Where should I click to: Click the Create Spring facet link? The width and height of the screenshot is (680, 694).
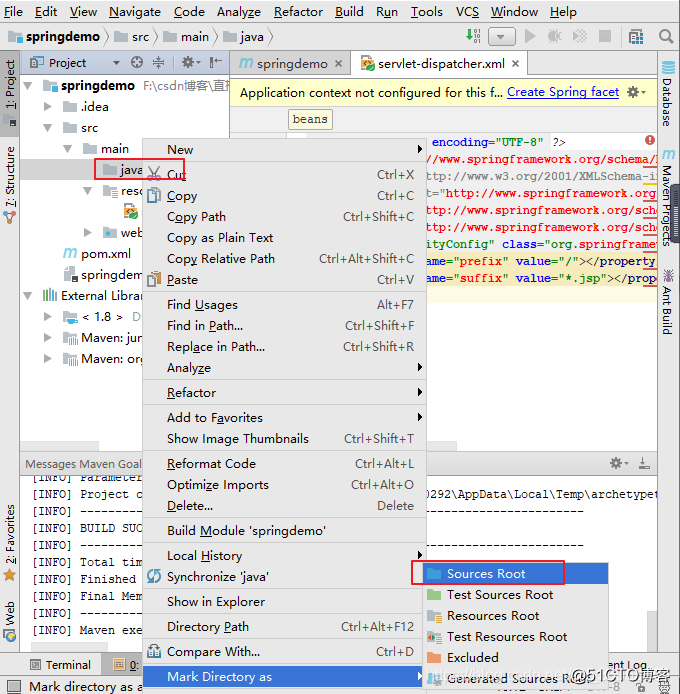[x=563, y=92]
